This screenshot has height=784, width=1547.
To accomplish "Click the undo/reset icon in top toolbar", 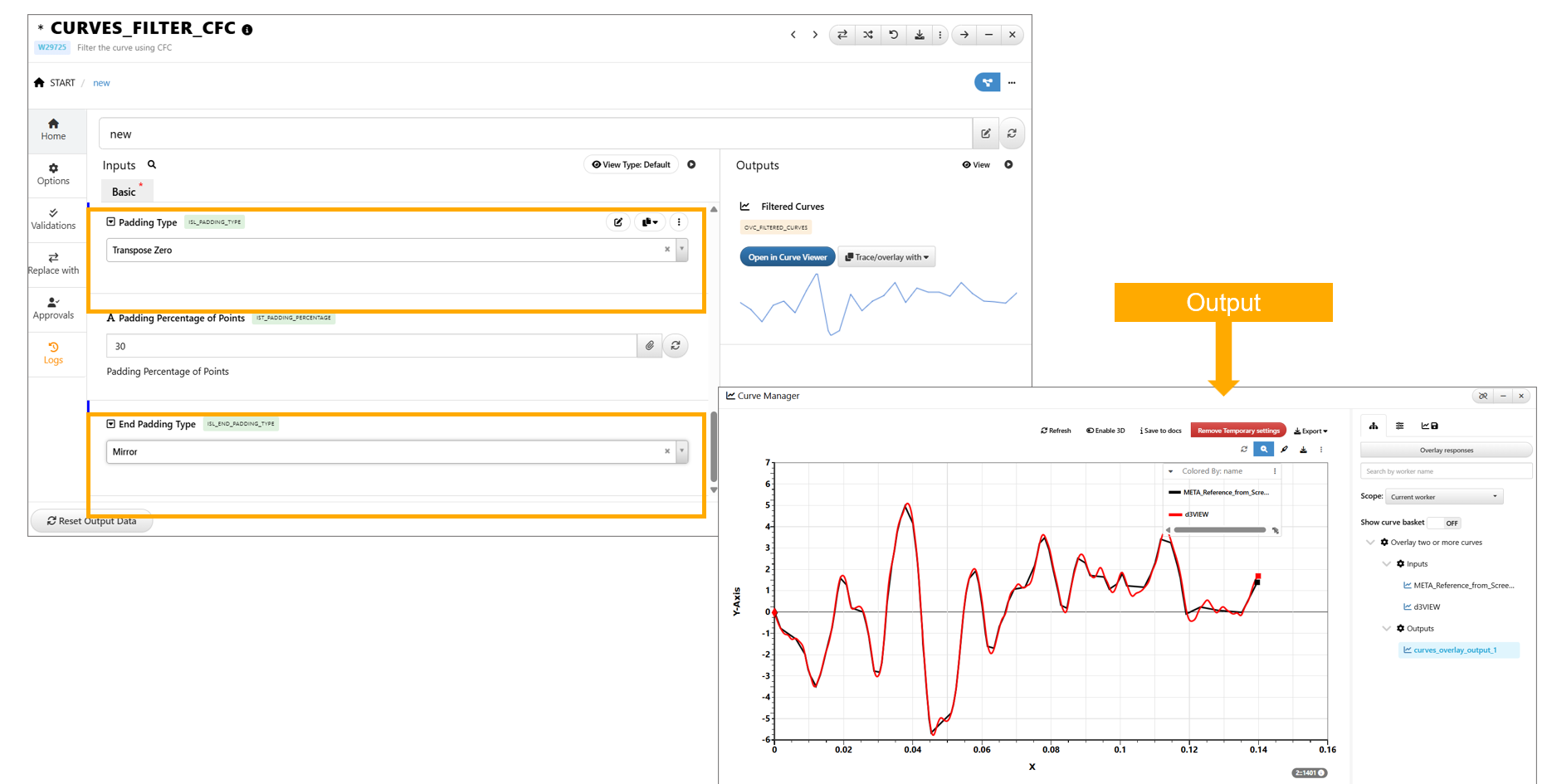I will (x=893, y=35).
